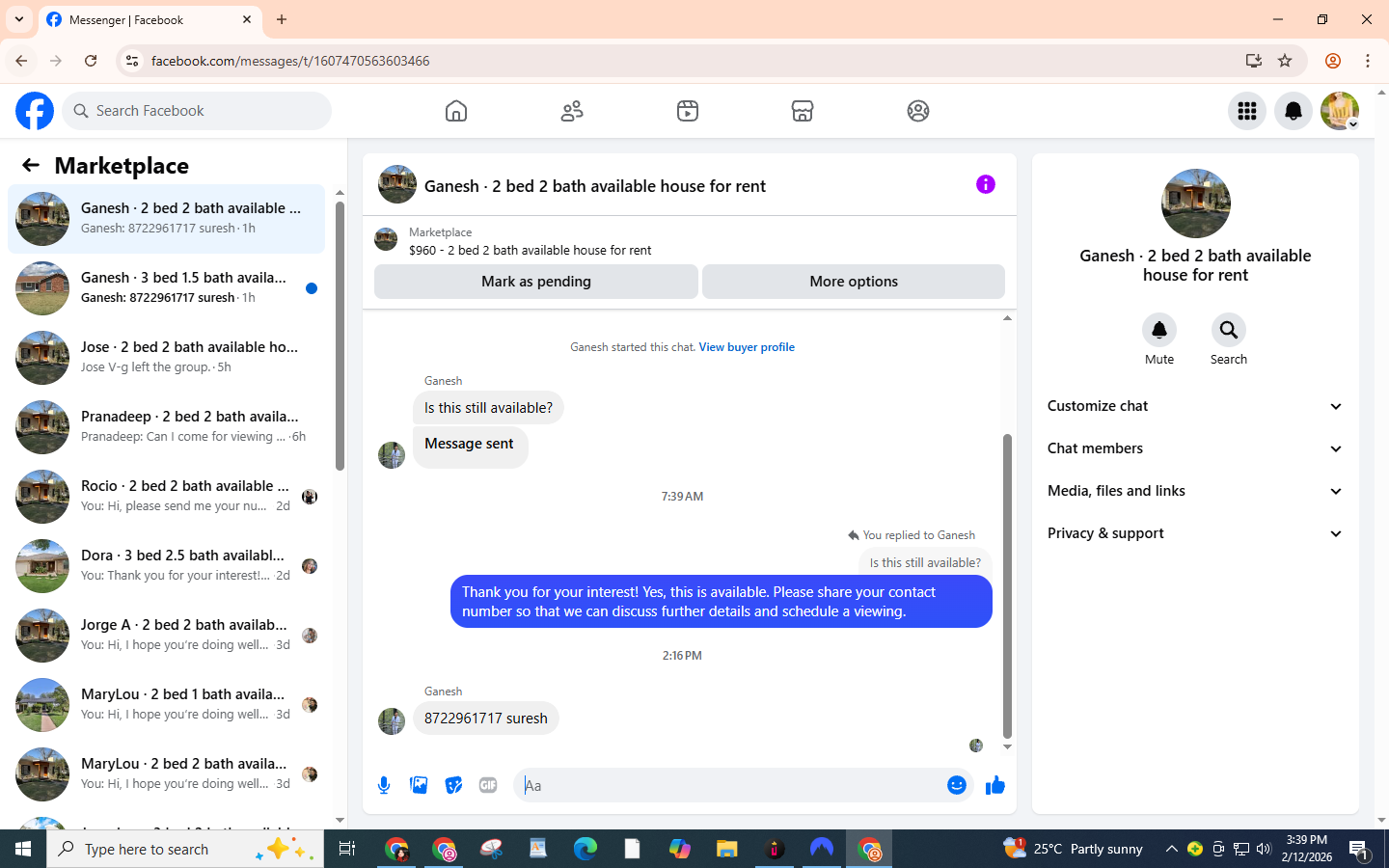The height and width of the screenshot is (868, 1389).
Task: Click Mark as pending button
Action: (536, 282)
